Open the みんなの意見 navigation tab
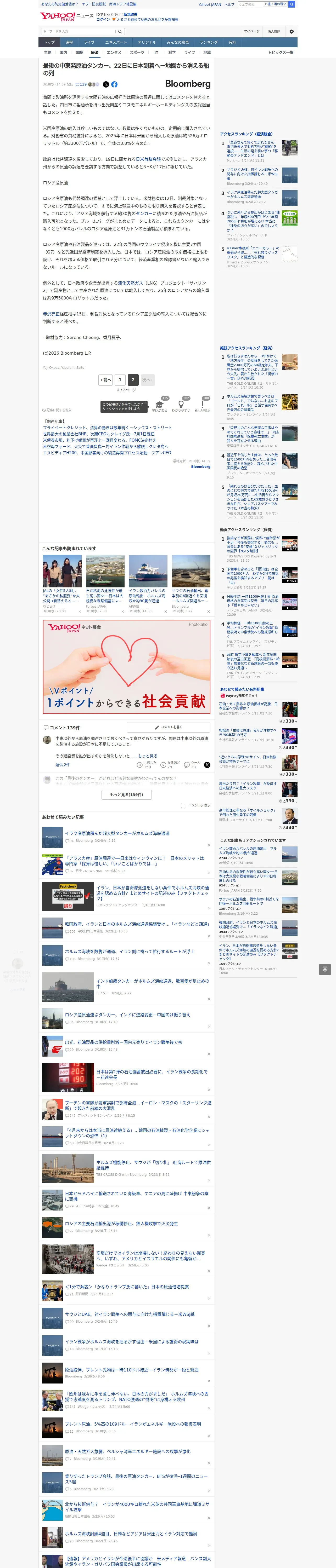The image size is (336, 1568). pos(178,43)
